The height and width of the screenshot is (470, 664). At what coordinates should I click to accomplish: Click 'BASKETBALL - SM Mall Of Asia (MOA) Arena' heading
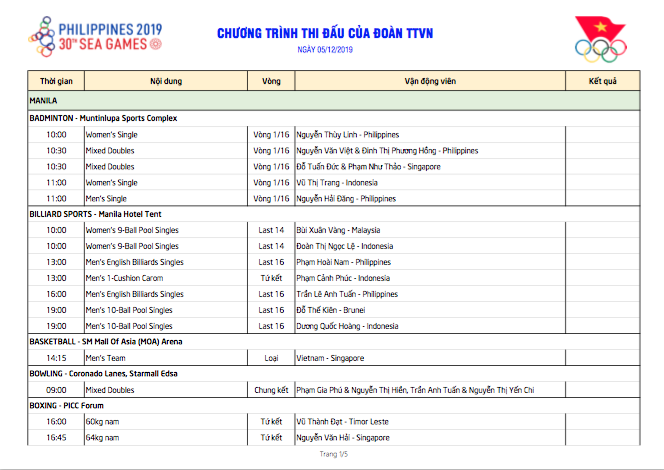click(106, 342)
